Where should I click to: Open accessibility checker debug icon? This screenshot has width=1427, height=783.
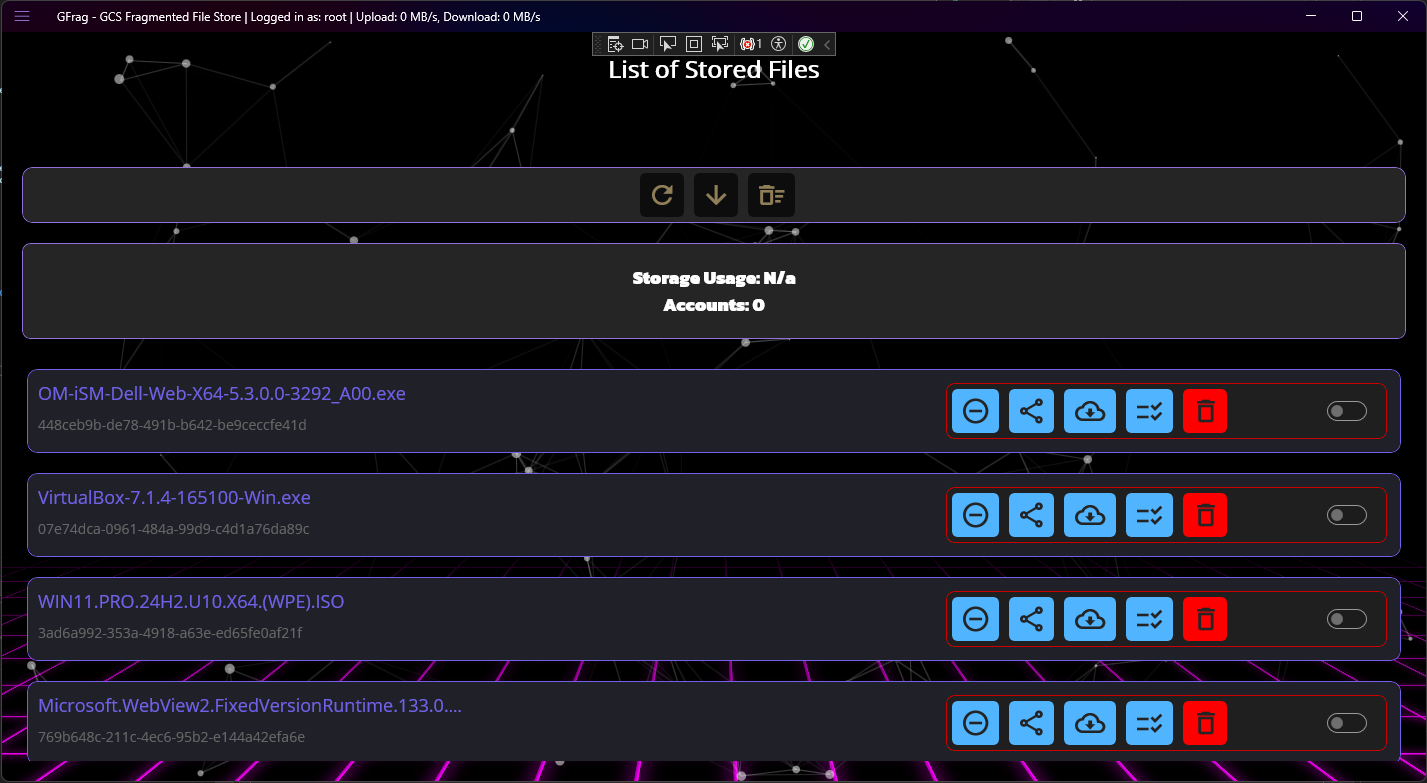[780, 44]
